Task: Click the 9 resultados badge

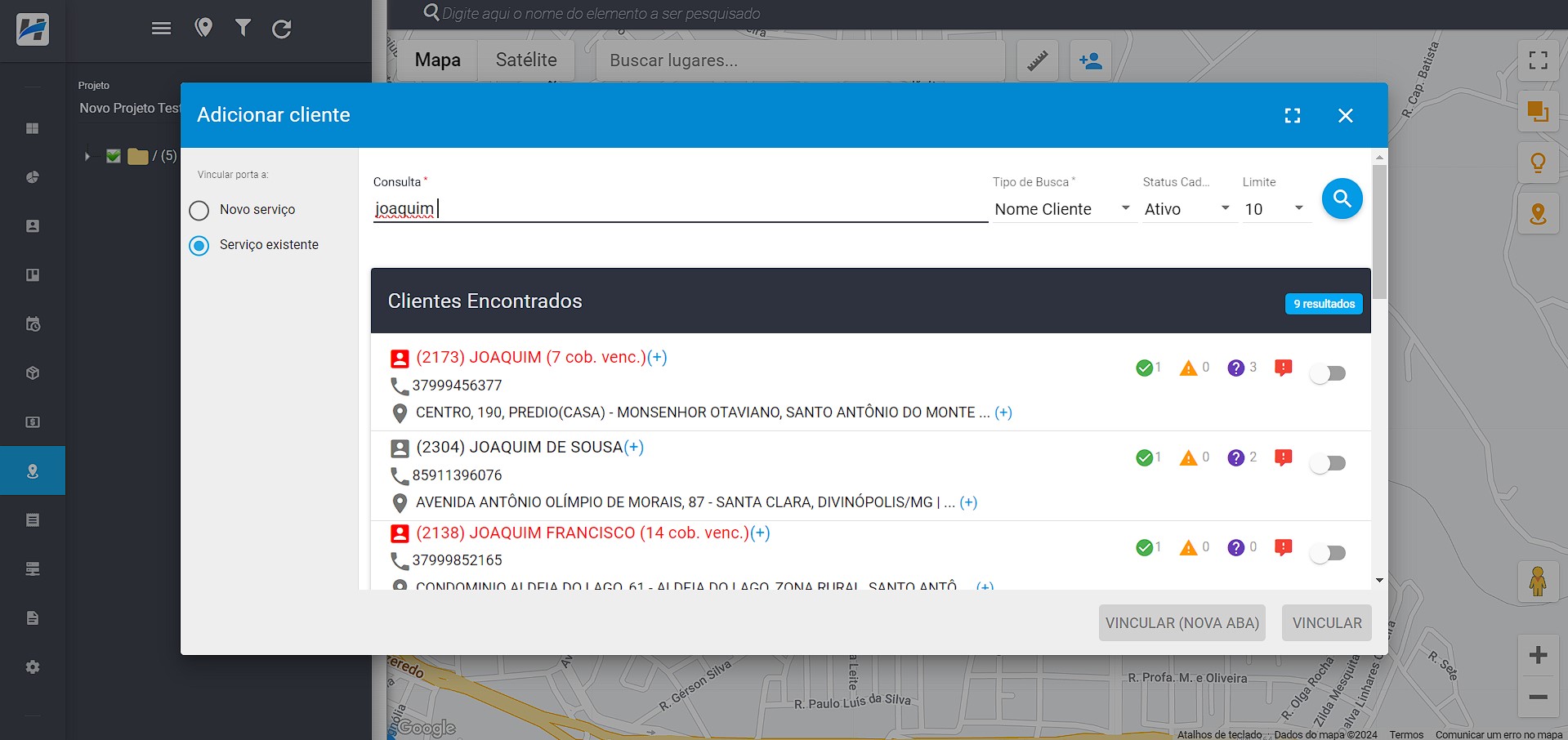Action: click(x=1324, y=304)
